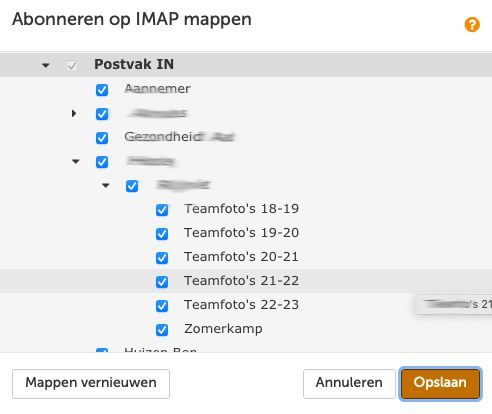Open the orange help question mark icon
Image resolution: width=492 pixels, height=414 pixels.
(x=472, y=25)
